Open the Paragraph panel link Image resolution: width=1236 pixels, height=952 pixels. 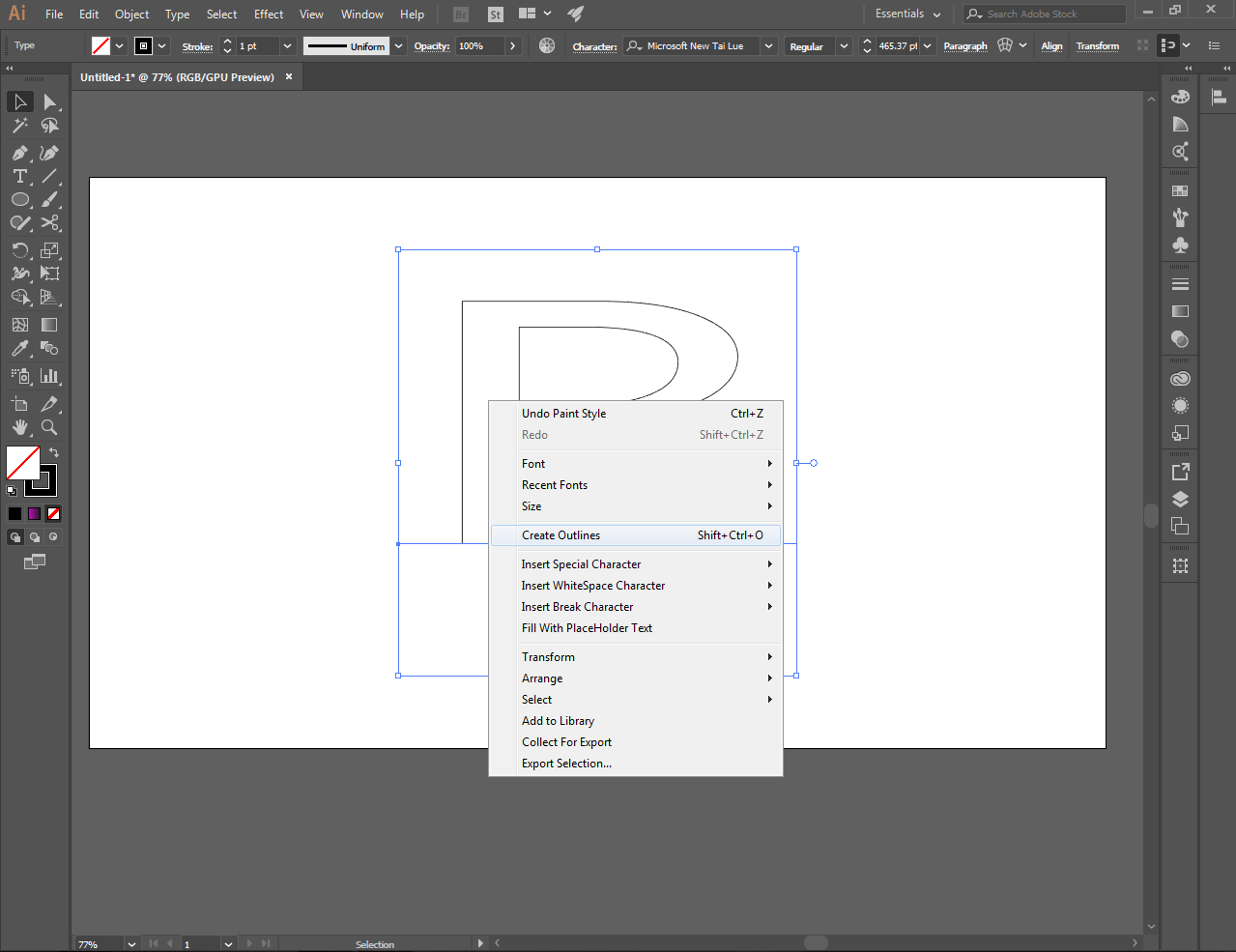(x=965, y=46)
